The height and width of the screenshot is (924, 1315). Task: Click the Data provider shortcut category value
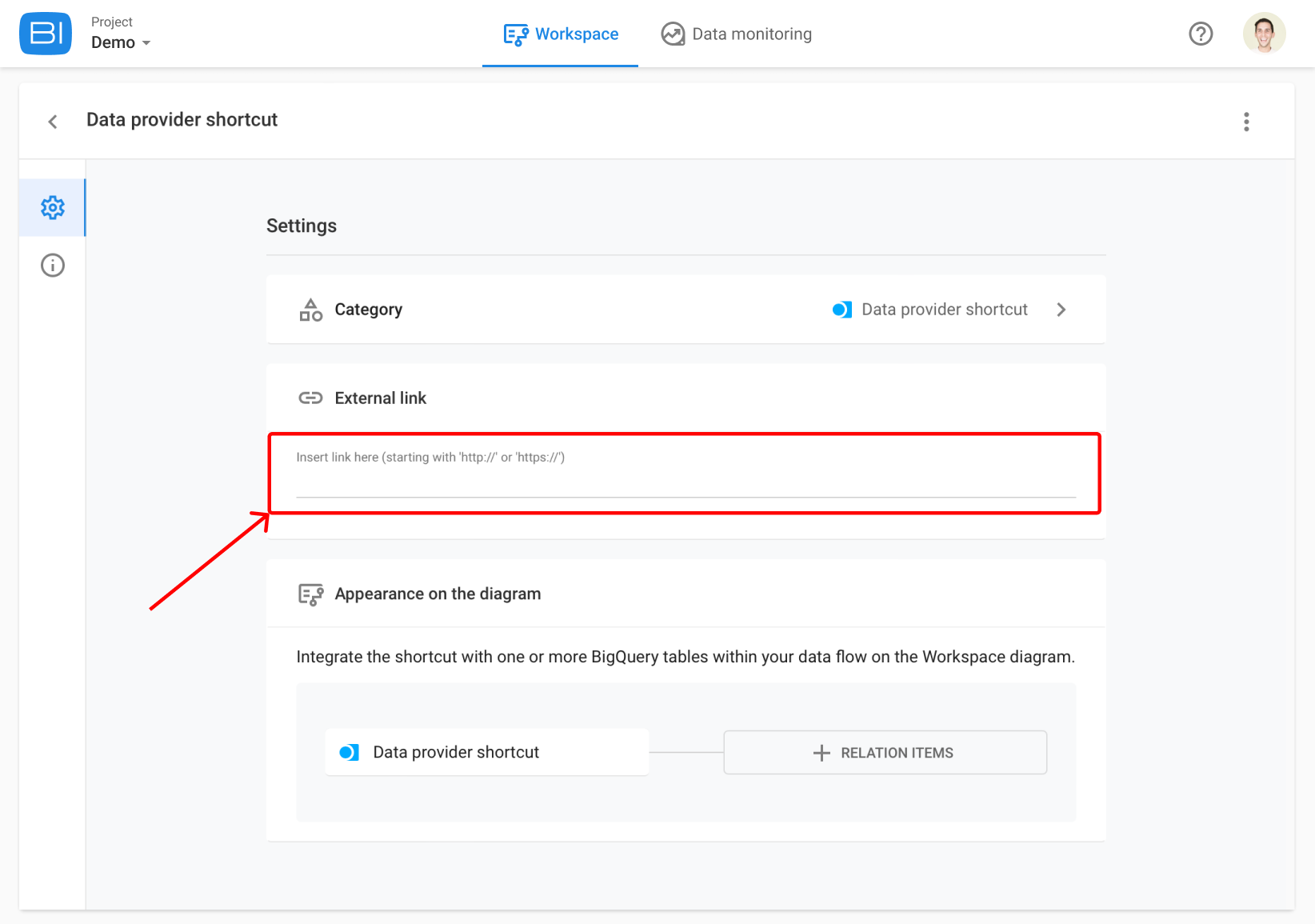coord(944,310)
